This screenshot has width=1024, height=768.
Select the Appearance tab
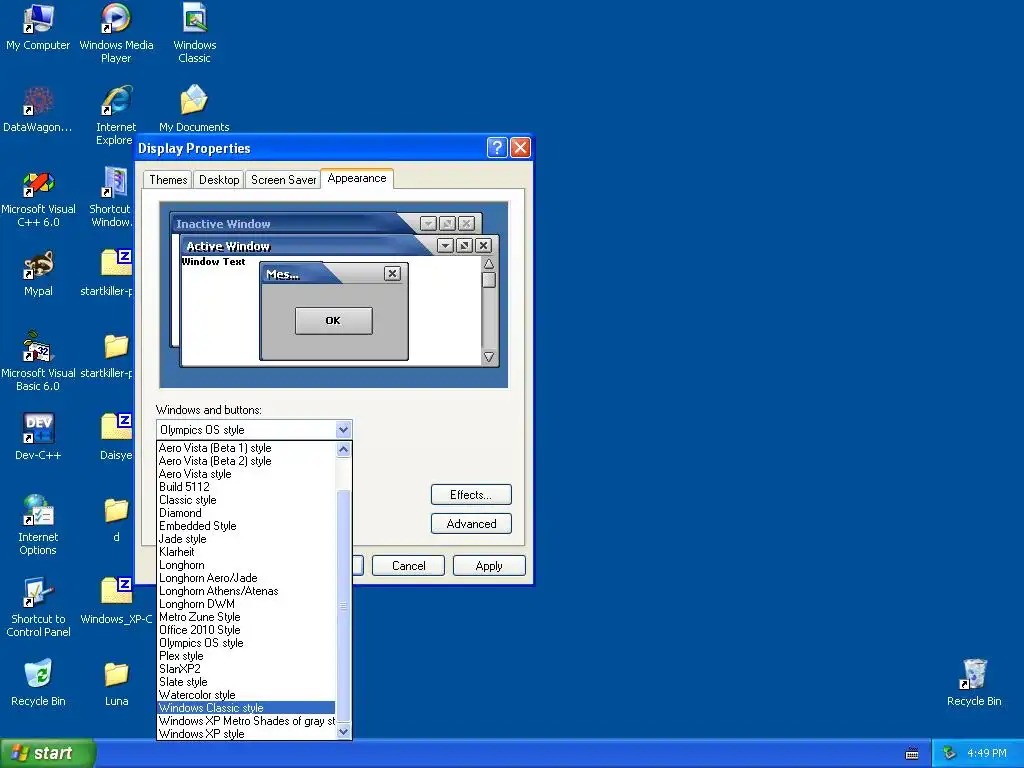[357, 178]
